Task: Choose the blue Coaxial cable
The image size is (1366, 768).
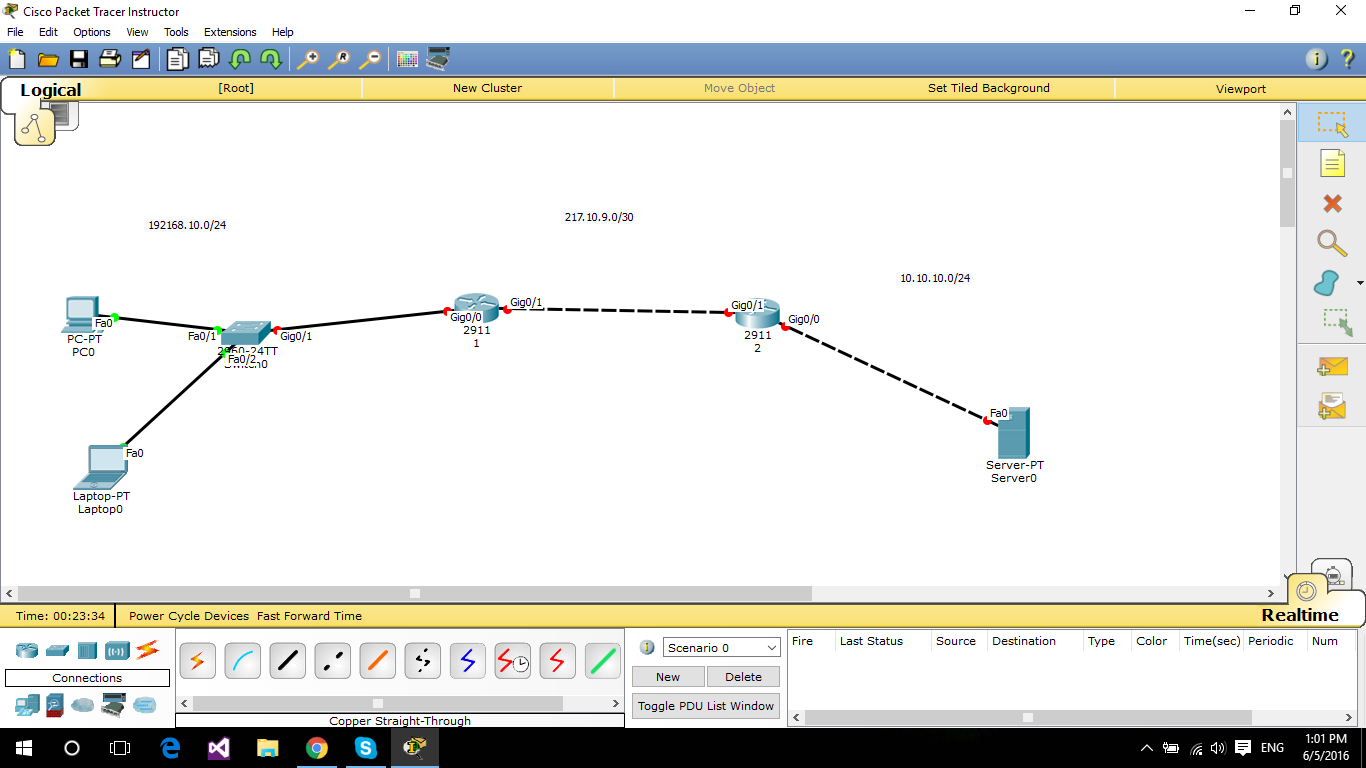Action: coord(467,661)
